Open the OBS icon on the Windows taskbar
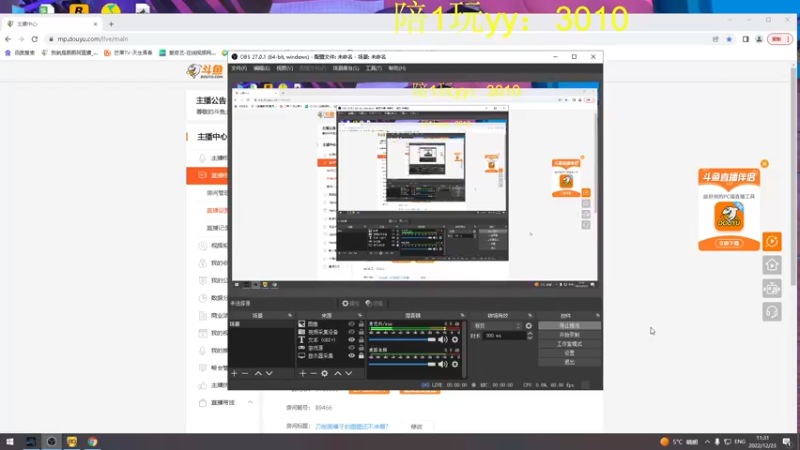The image size is (800, 450). pos(51,442)
